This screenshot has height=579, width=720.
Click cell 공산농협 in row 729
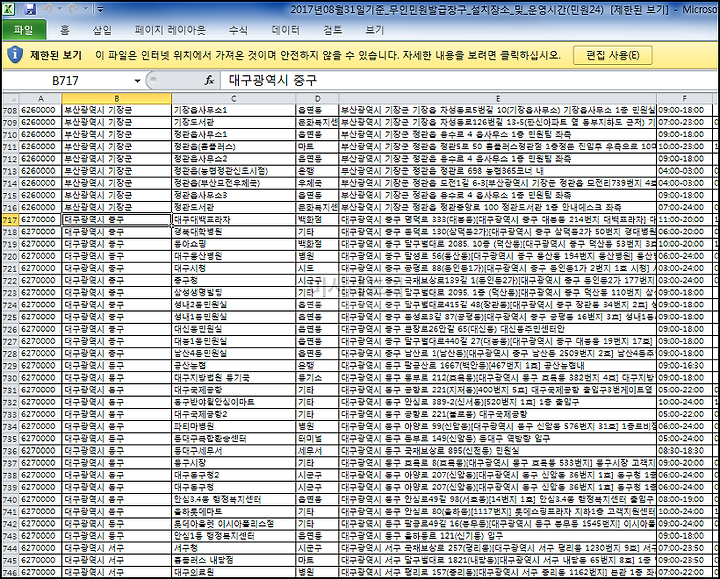pyautogui.click(x=234, y=366)
